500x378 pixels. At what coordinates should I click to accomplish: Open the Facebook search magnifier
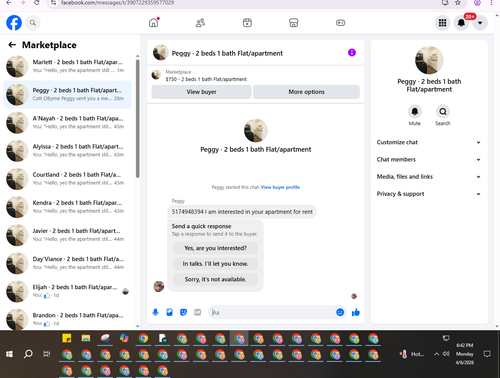click(33, 23)
